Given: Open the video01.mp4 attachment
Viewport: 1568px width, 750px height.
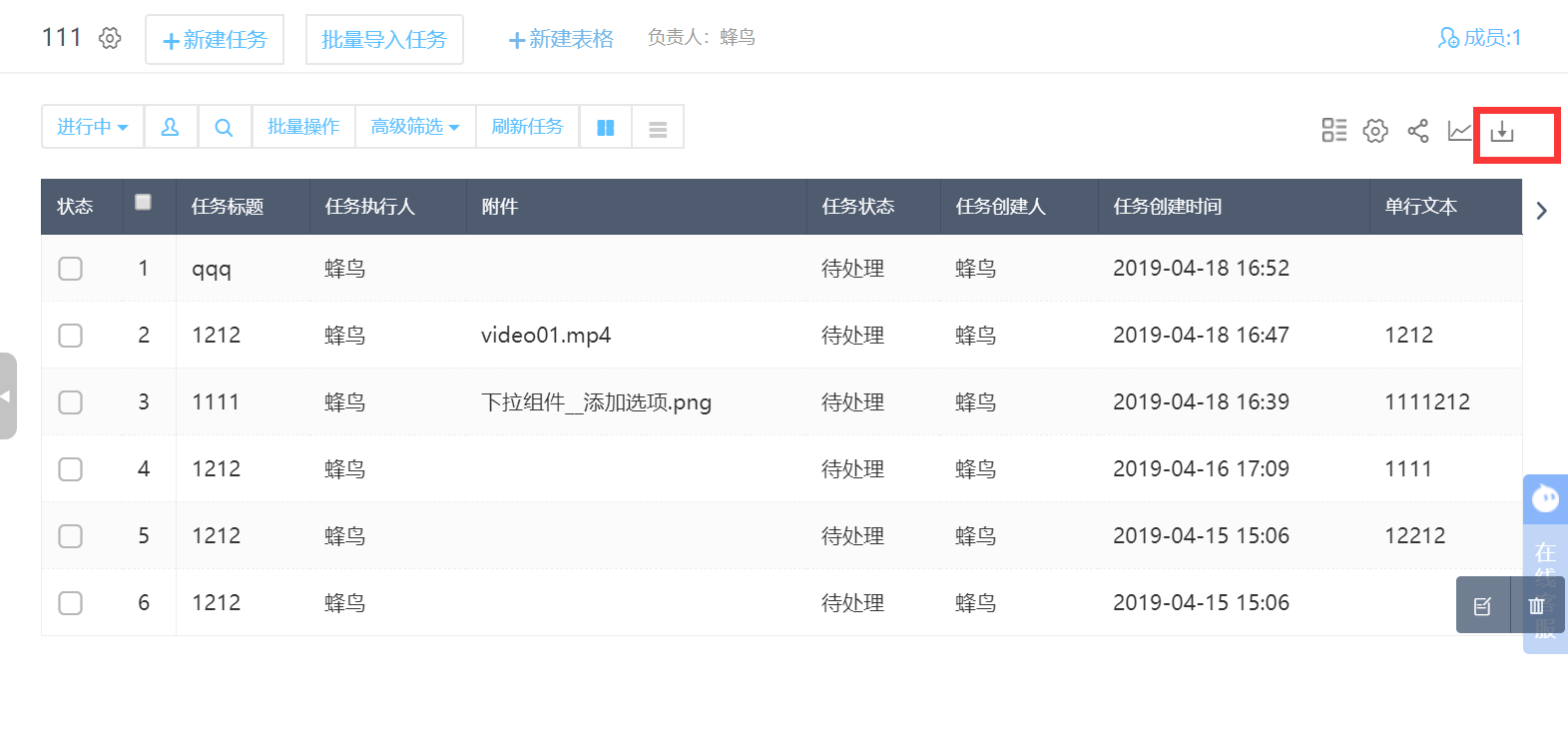Looking at the screenshot, I should 546,336.
